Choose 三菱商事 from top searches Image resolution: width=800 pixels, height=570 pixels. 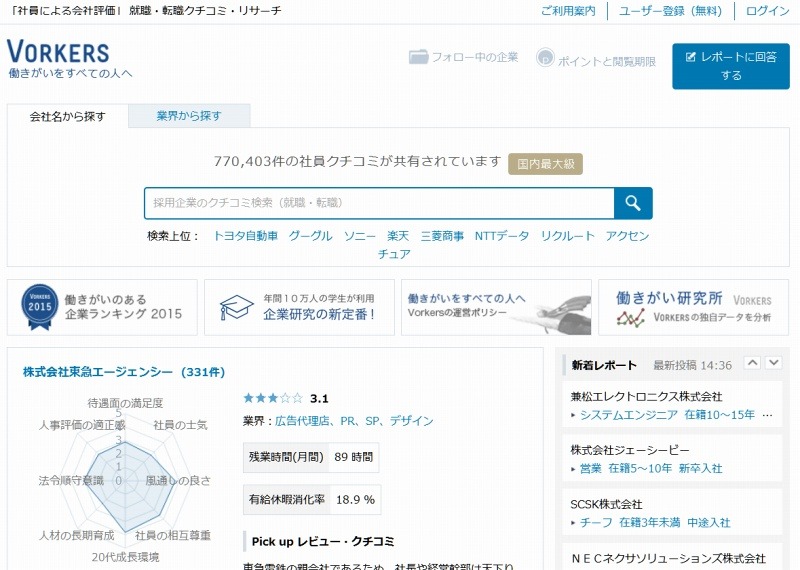point(442,236)
